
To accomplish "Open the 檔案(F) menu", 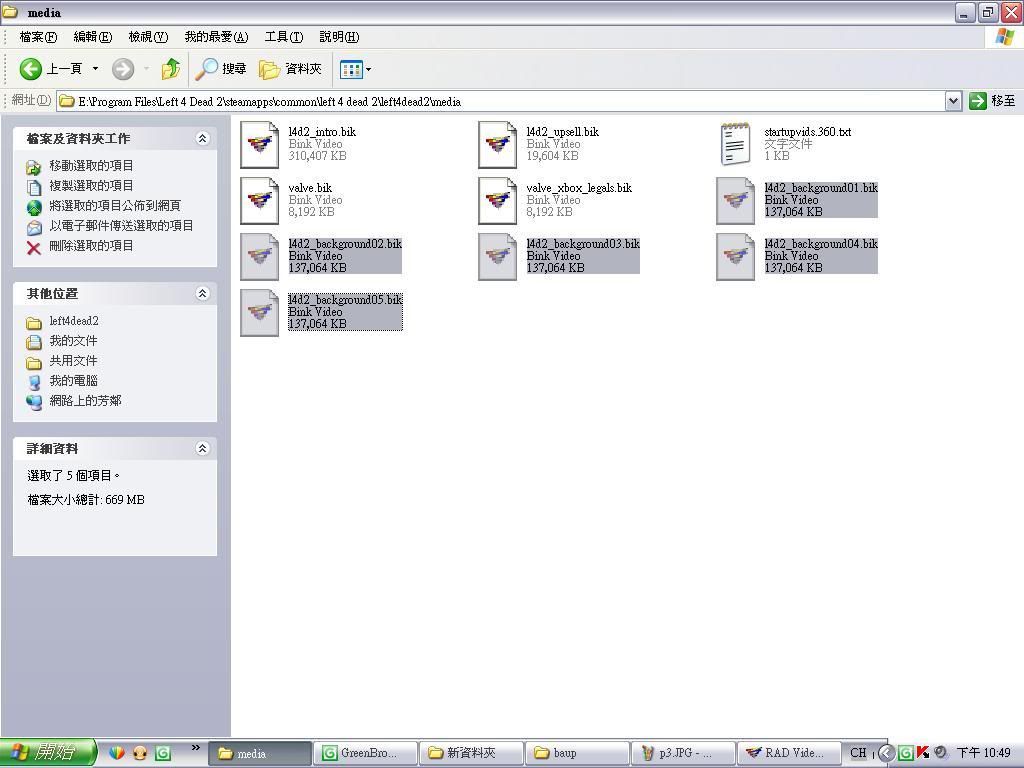I will click(x=38, y=37).
